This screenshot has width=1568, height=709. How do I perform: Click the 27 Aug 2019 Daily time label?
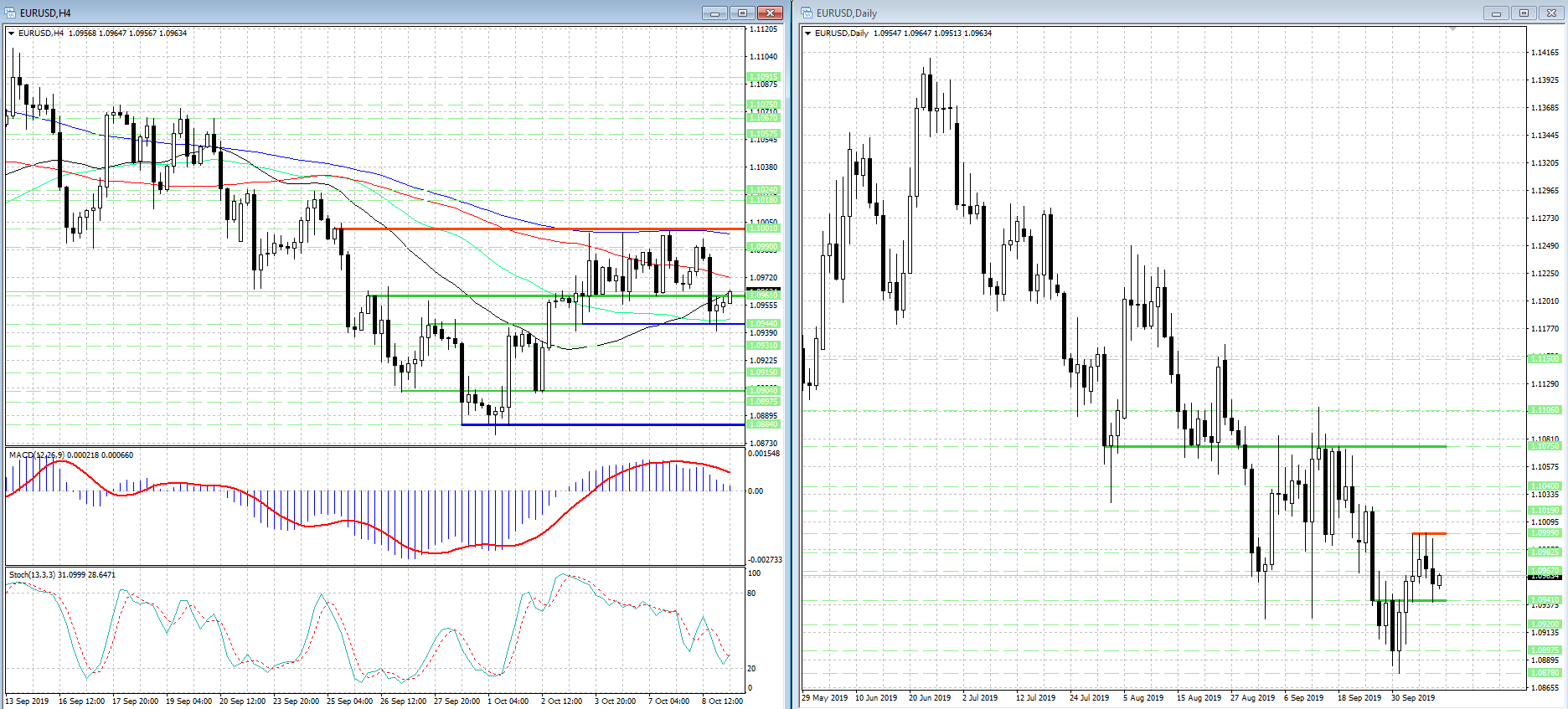pyautogui.click(x=1253, y=698)
